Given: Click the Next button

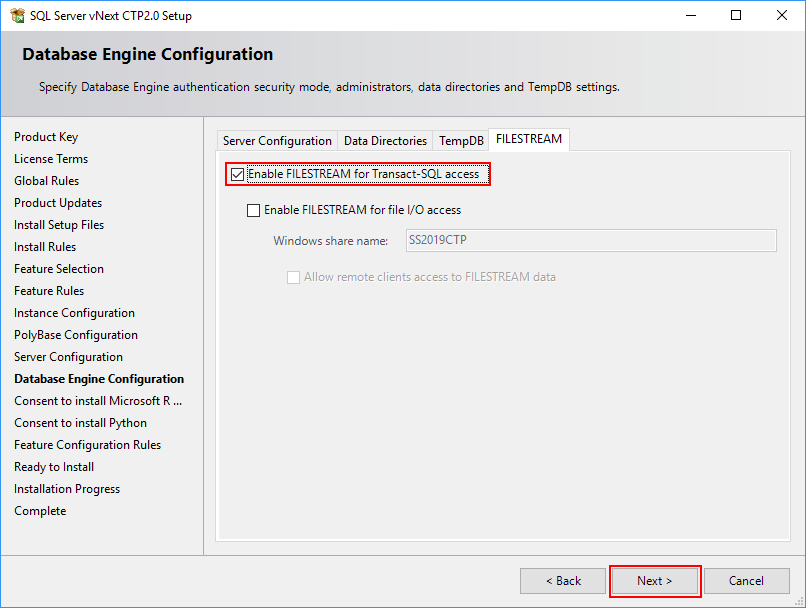Looking at the screenshot, I should click(654, 580).
